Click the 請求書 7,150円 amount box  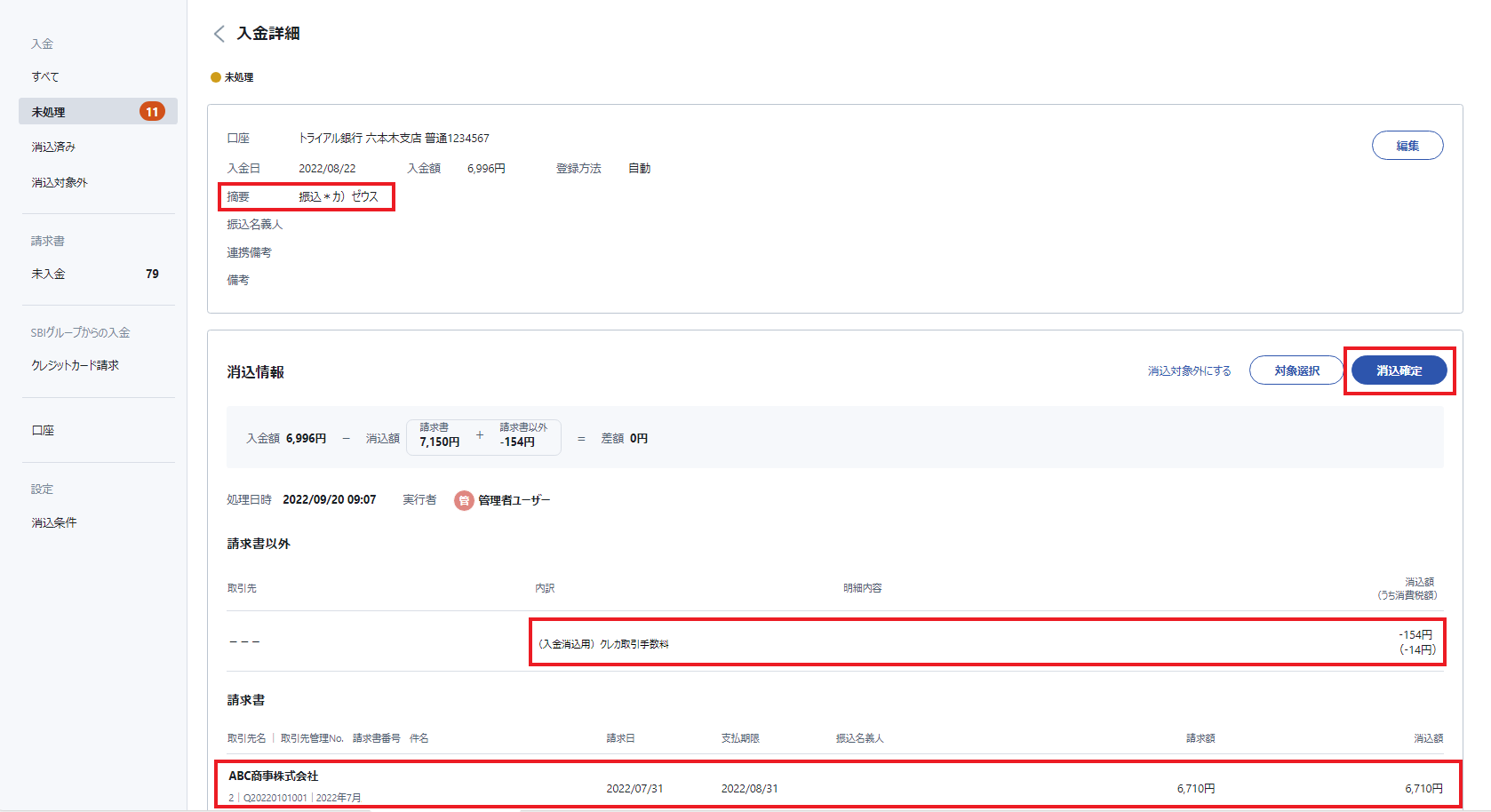[440, 436]
